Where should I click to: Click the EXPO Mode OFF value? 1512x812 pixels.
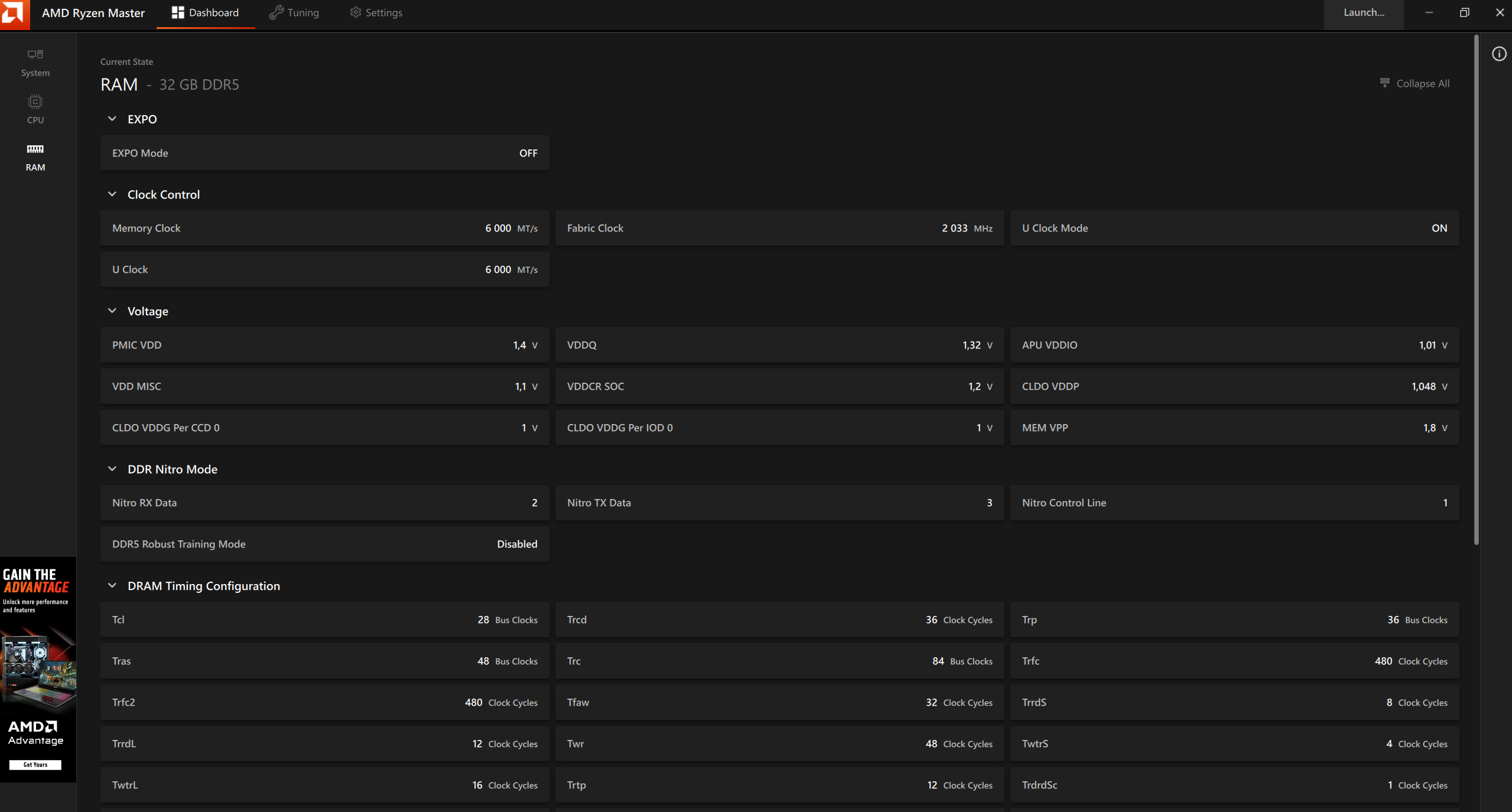tap(528, 154)
